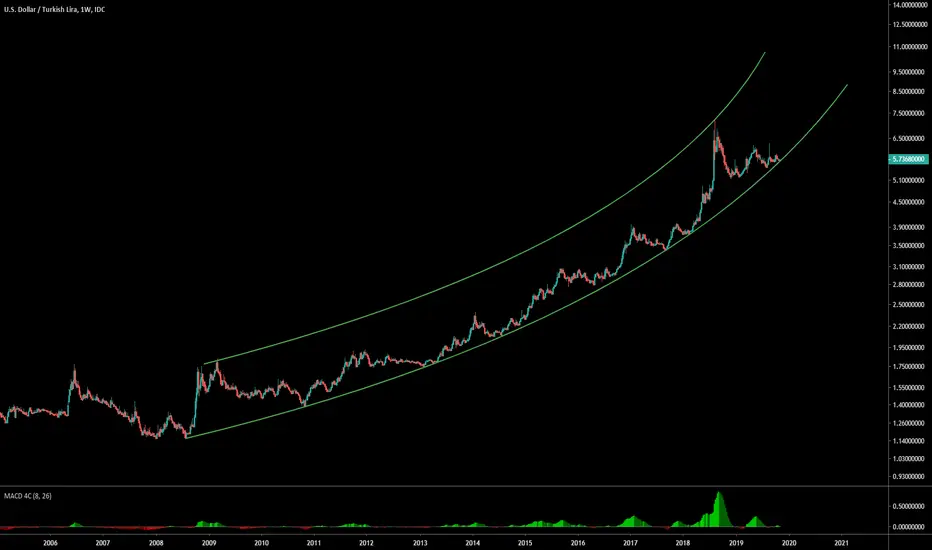
Task: Click the 2017 label on time axis
Action: tap(631, 543)
